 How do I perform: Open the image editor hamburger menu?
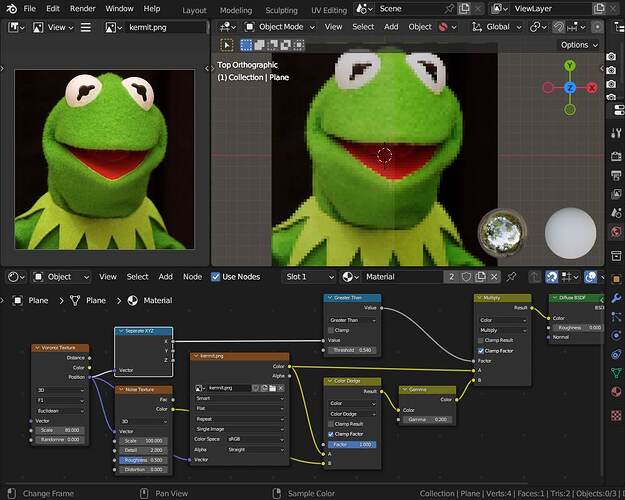[86, 28]
